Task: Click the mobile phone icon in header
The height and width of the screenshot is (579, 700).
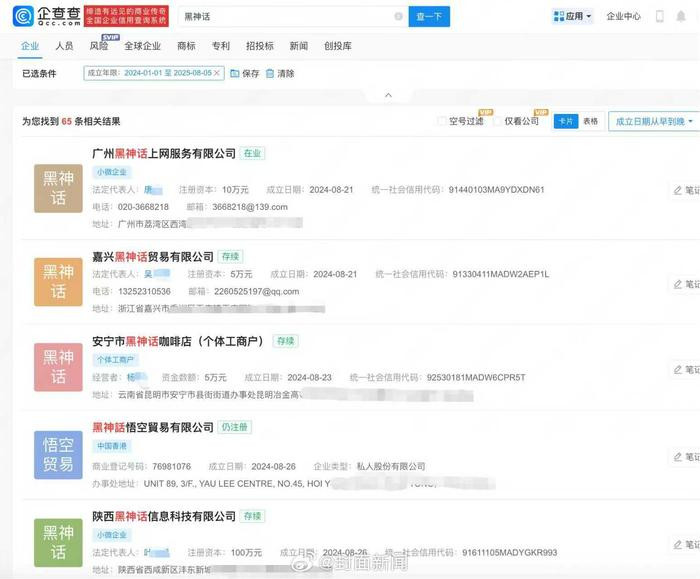Action: tap(659, 17)
